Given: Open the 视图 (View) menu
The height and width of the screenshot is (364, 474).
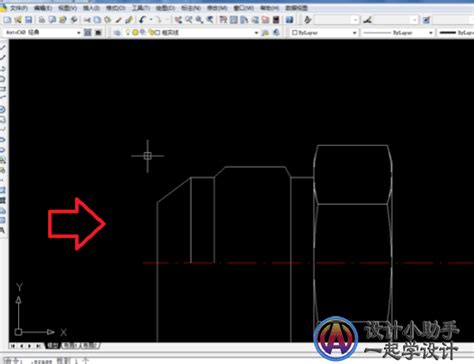Looking at the screenshot, I should (x=67, y=8).
